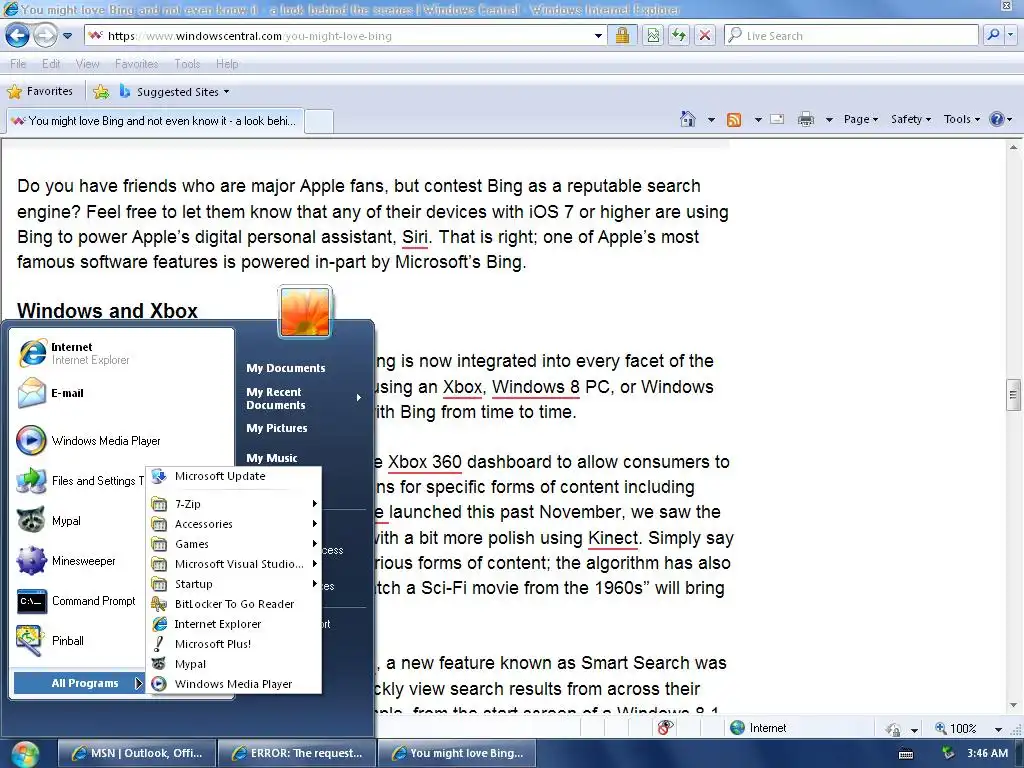The image size is (1024, 768).
Task: Open My Pictures in the Start menu
Action: tap(276, 428)
